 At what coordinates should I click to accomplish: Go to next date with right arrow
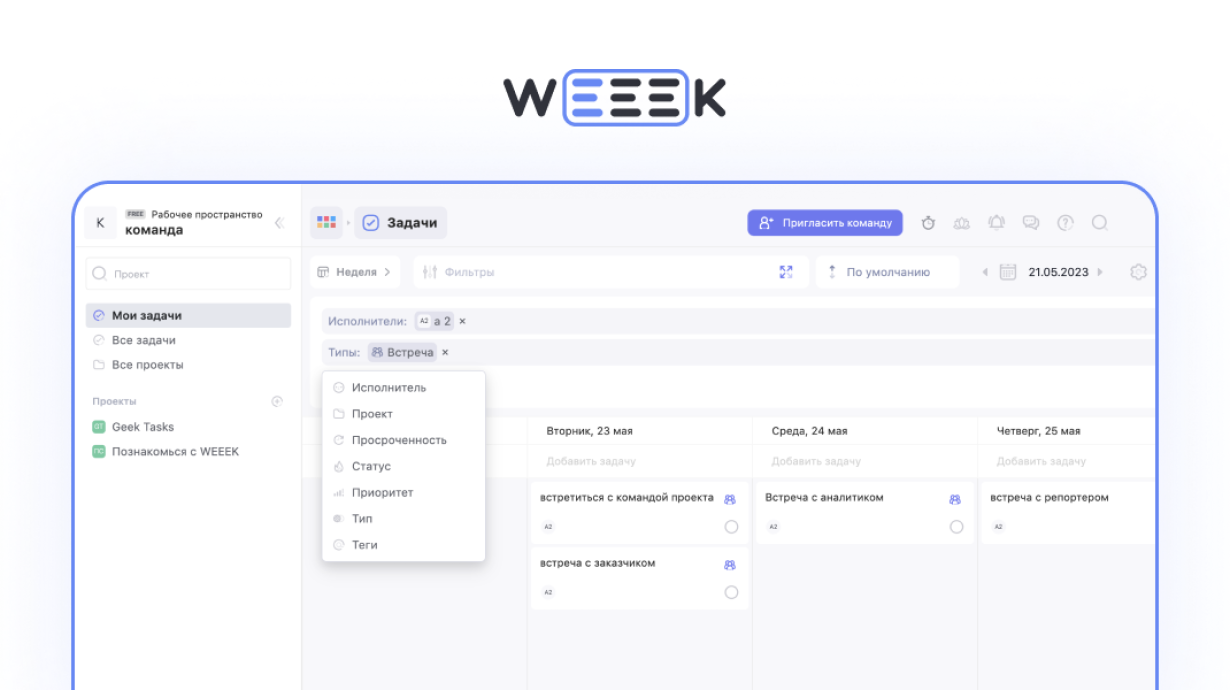pos(1100,272)
